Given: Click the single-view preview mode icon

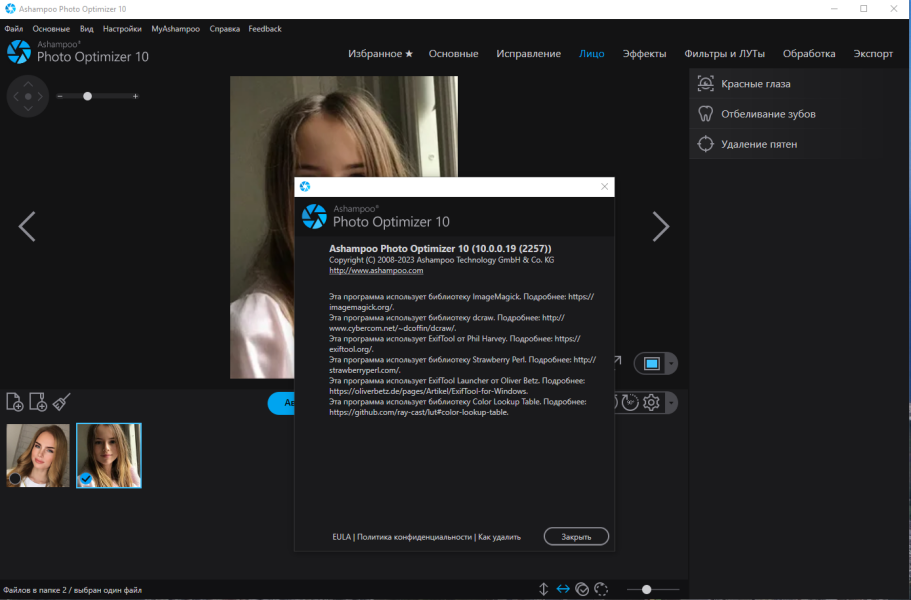Looking at the screenshot, I should (x=652, y=364).
